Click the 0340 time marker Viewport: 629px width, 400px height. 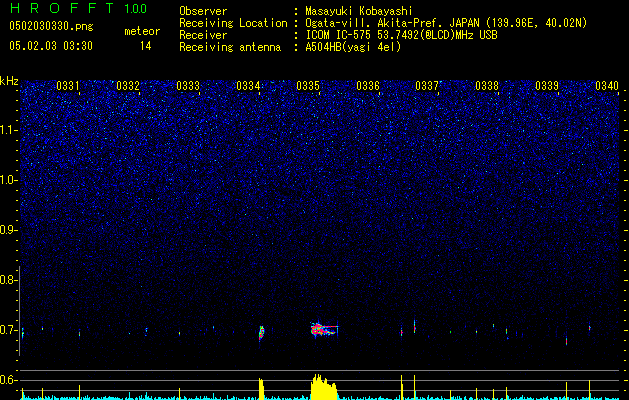click(x=607, y=86)
